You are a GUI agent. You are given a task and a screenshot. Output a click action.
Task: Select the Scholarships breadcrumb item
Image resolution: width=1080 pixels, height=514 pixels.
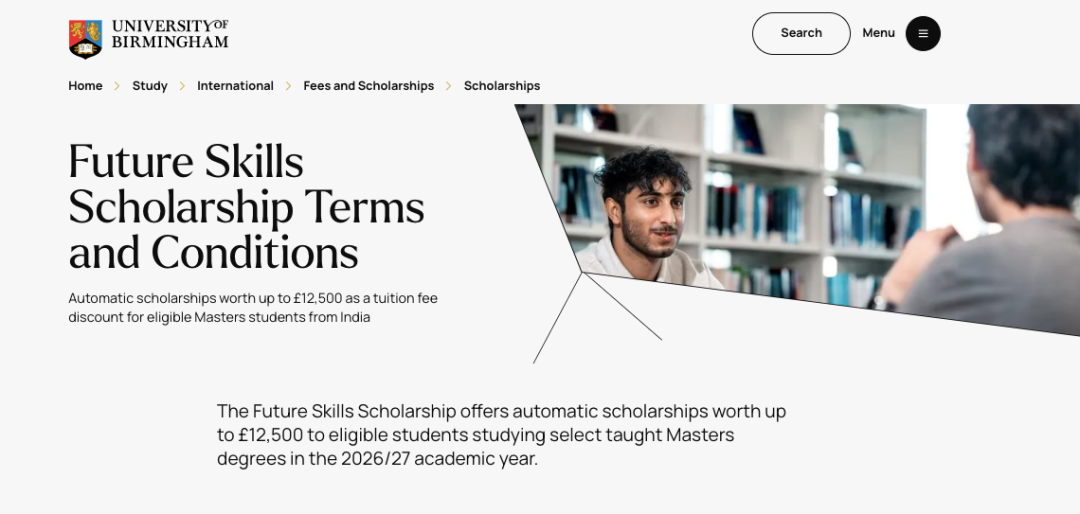[x=502, y=86]
